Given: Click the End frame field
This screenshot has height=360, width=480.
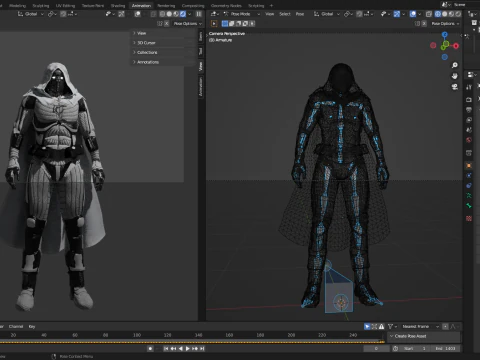Looking at the screenshot, I should pyautogui.click(x=445, y=349).
